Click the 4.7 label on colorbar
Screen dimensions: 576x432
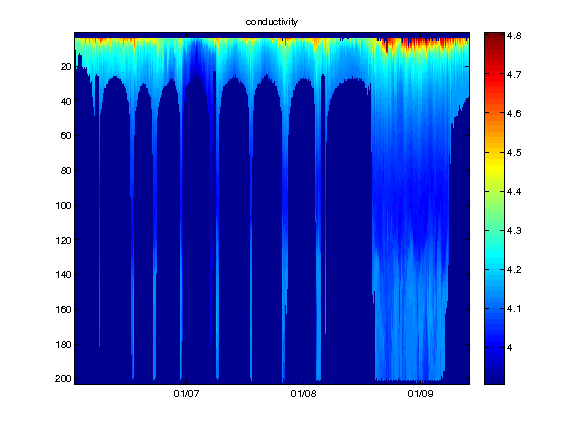[x=514, y=75]
